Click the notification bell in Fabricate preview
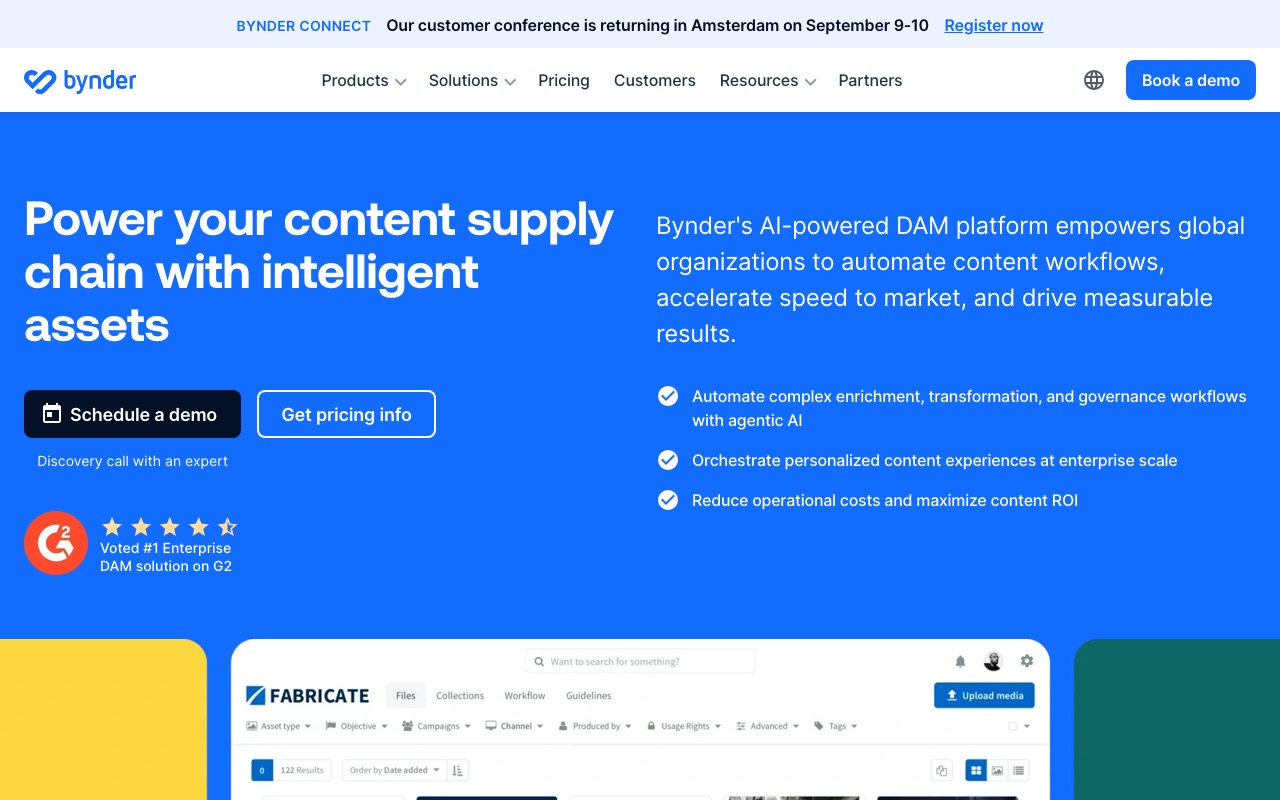 960,661
